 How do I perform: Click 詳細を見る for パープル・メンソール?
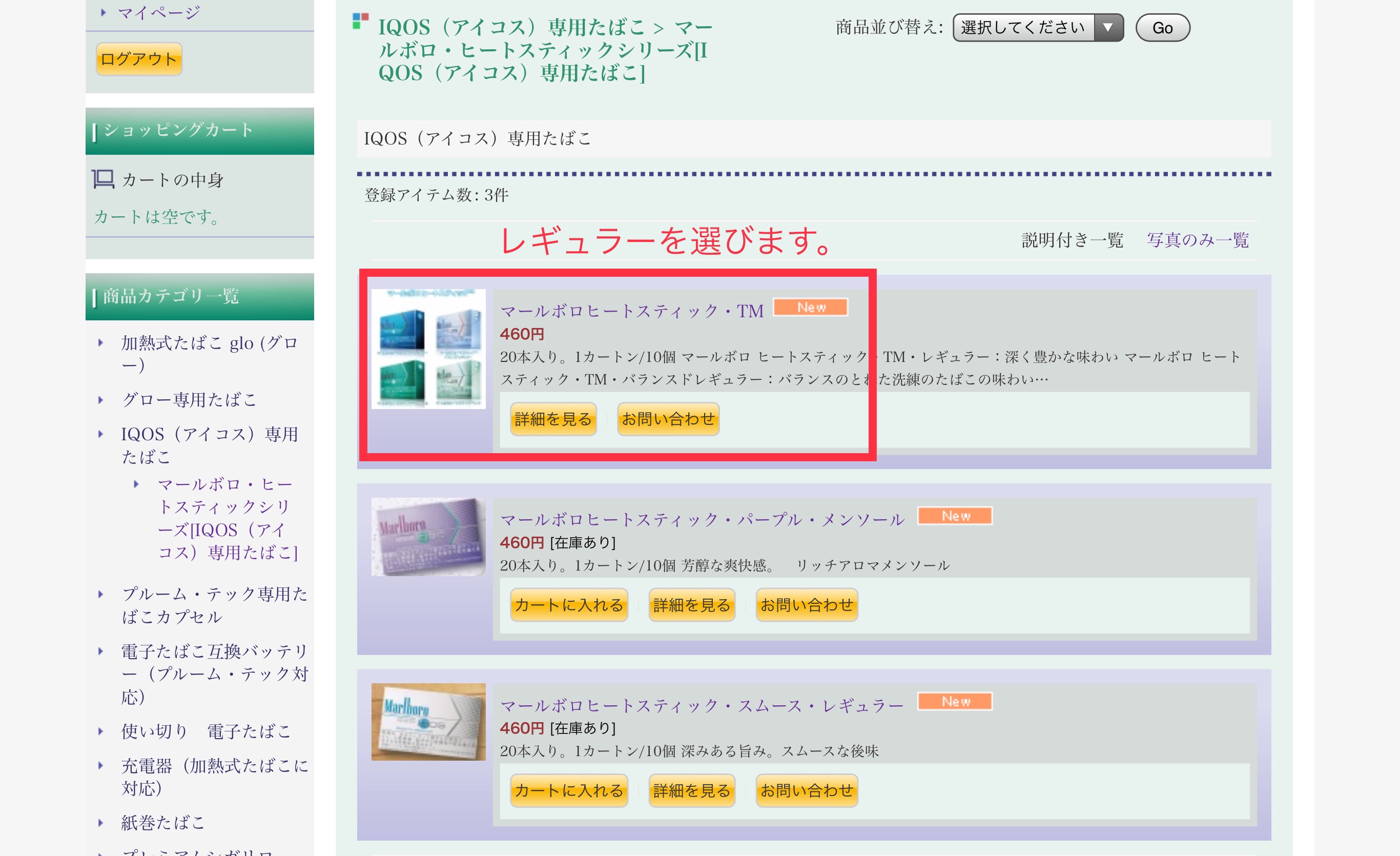click(691, 605)
